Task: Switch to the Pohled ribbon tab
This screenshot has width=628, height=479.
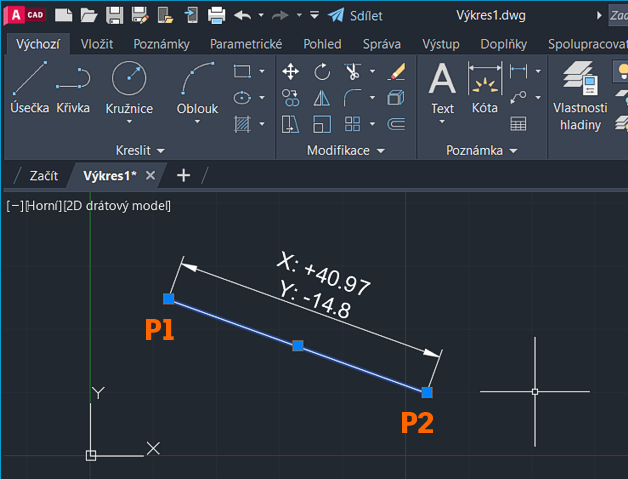Action: (x=322, y=44)
